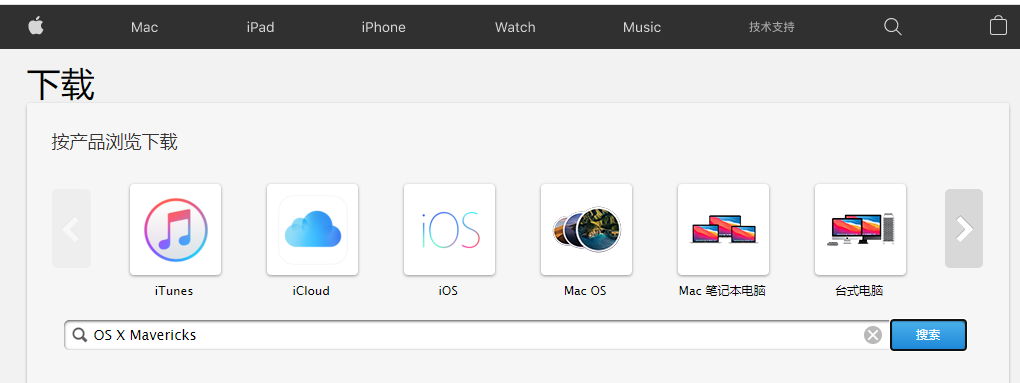Select the iOS product icon

(450, 230)
